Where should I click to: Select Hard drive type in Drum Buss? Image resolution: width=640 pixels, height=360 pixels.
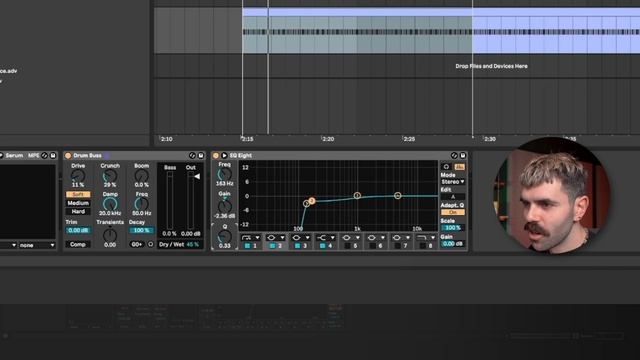pyautogui.click(x=78, y=211)
